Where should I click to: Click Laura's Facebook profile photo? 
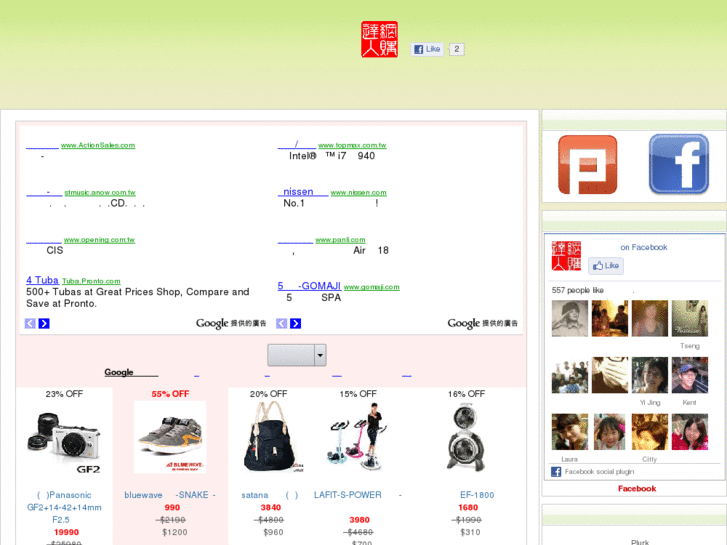click(x=569, y=432)
